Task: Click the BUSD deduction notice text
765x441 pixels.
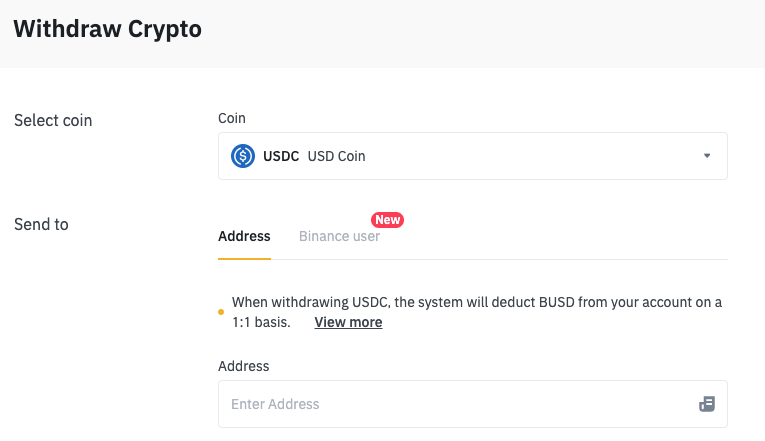Action: (477, 312)
